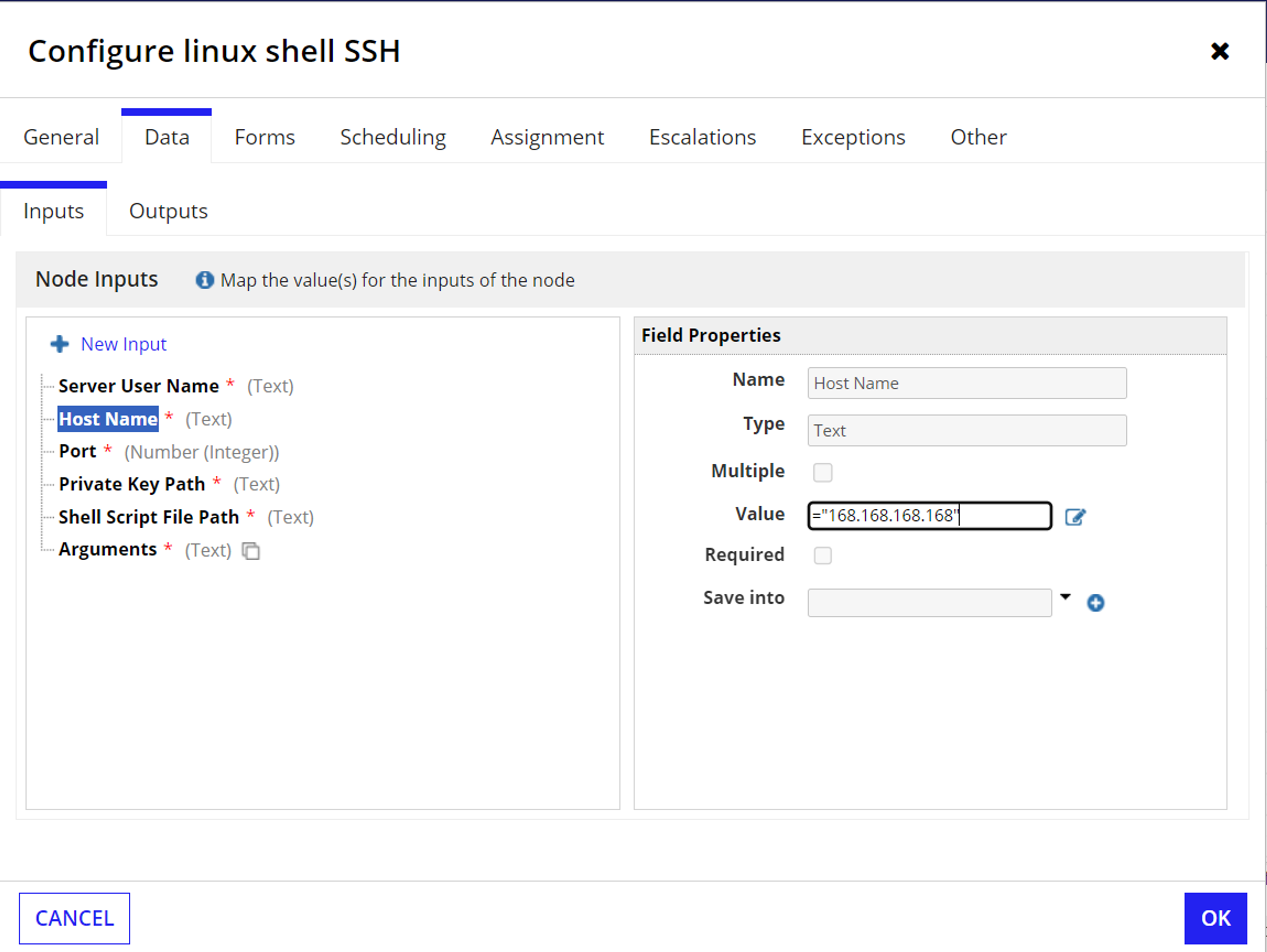Click the plus icon for New Input
1267x952 pixels.
coord(60,344)
